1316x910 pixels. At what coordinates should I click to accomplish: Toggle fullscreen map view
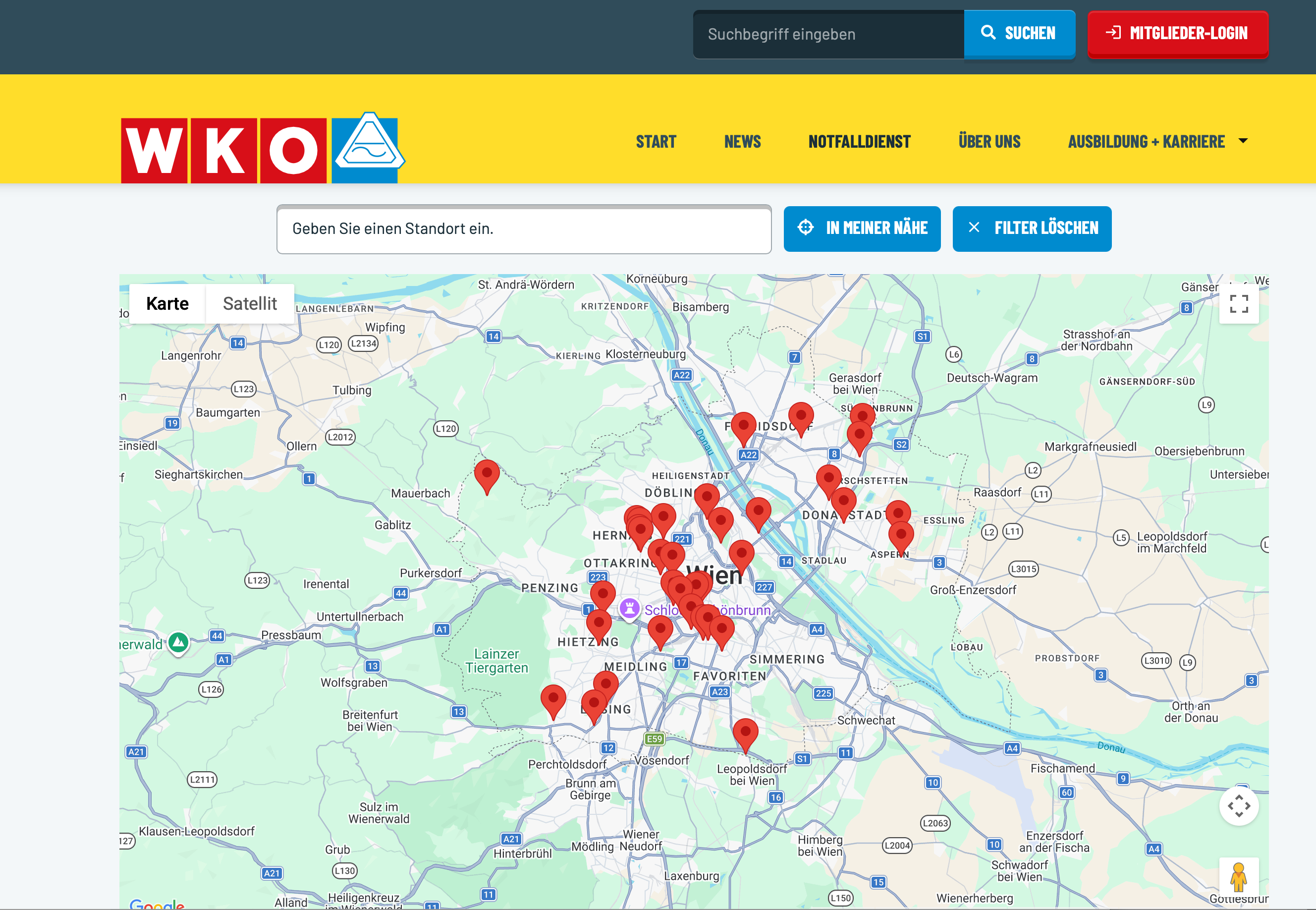click(x=1239, y=304)
